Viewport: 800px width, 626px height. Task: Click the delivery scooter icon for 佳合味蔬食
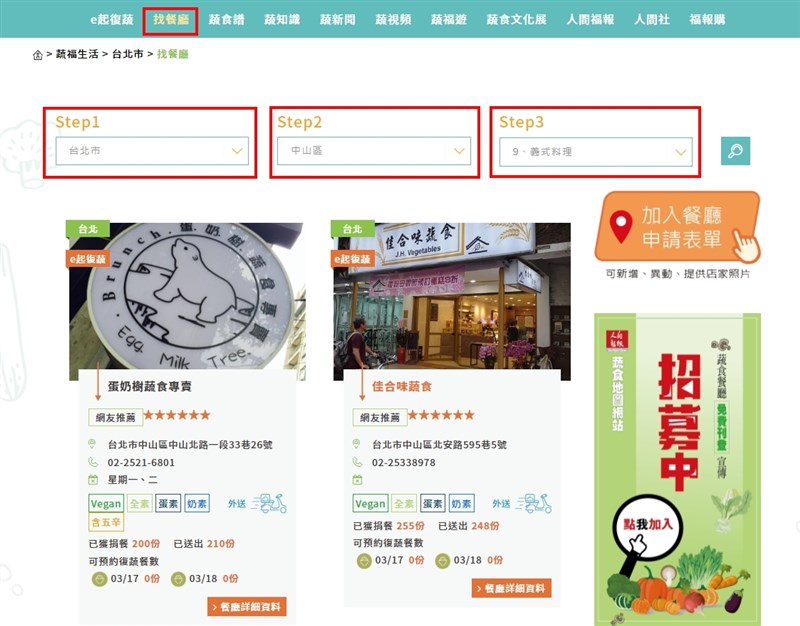click(x=534, y=504)
